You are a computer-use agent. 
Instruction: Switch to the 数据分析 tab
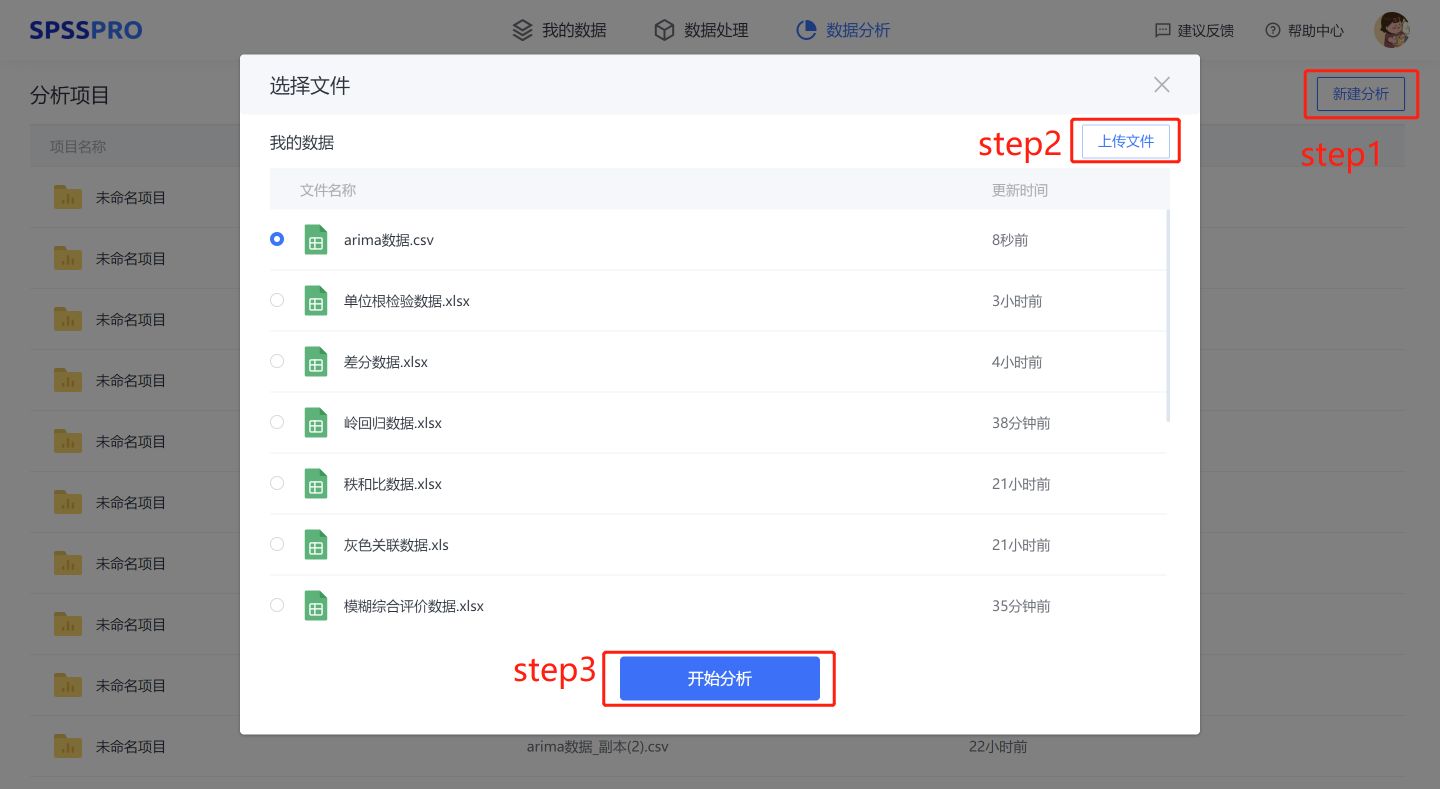click(x=843, y=30)
